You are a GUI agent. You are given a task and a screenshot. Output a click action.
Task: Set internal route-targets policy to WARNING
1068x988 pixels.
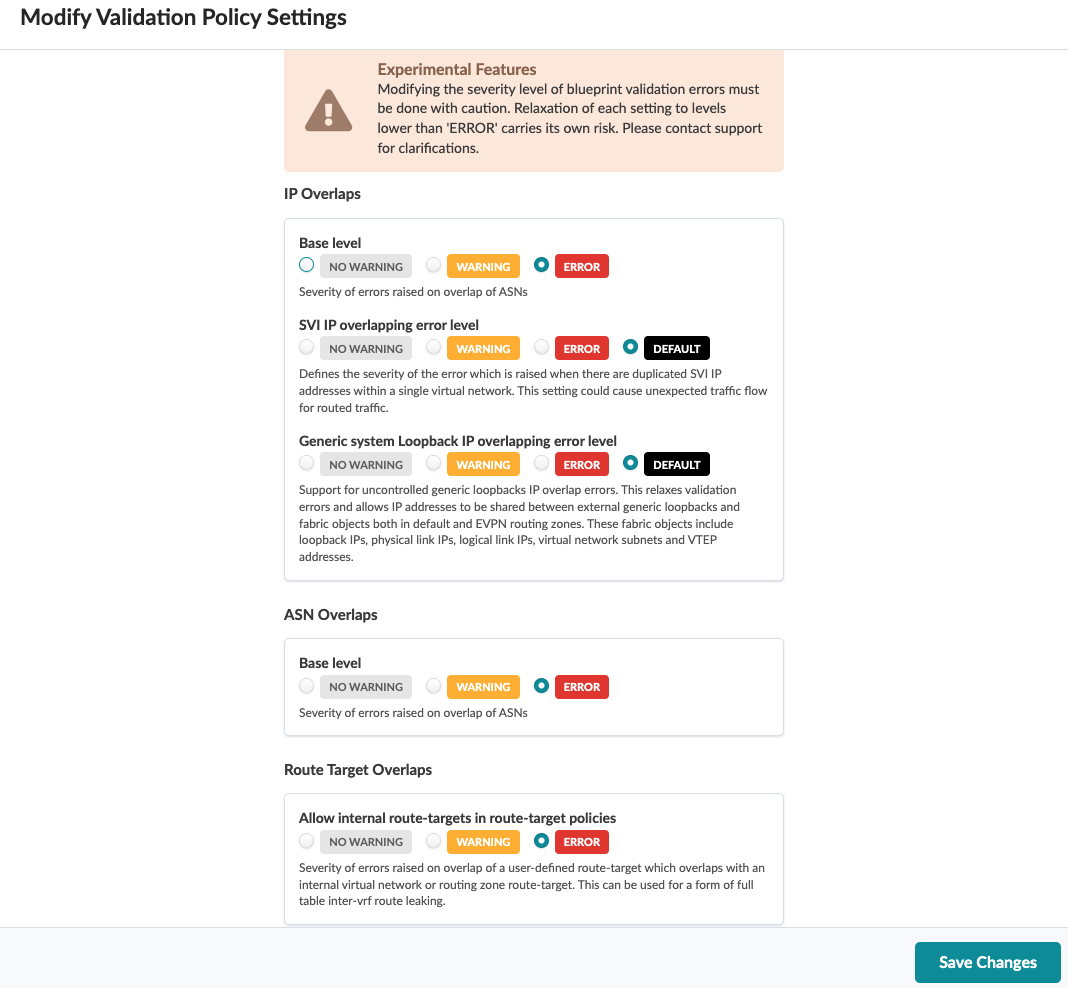pos(433,841)
